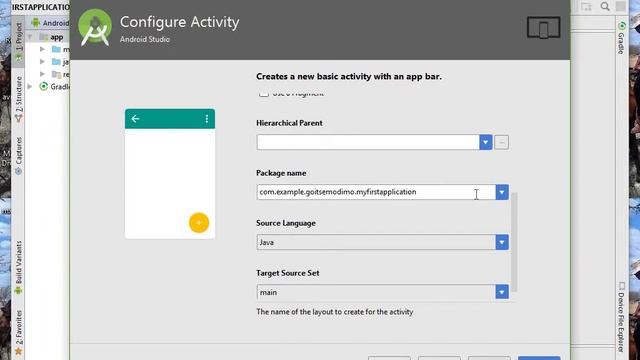The image size is (640, 360).
Task: Click the Configure Activity title text
Action: pyautogui.click(x=180, y=22)
